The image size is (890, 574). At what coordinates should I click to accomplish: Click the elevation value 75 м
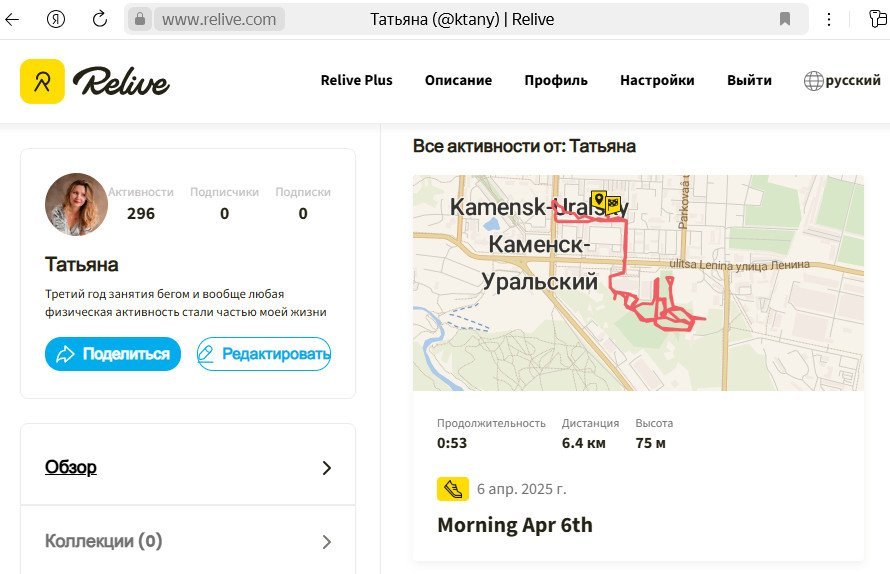pos(650,443)
